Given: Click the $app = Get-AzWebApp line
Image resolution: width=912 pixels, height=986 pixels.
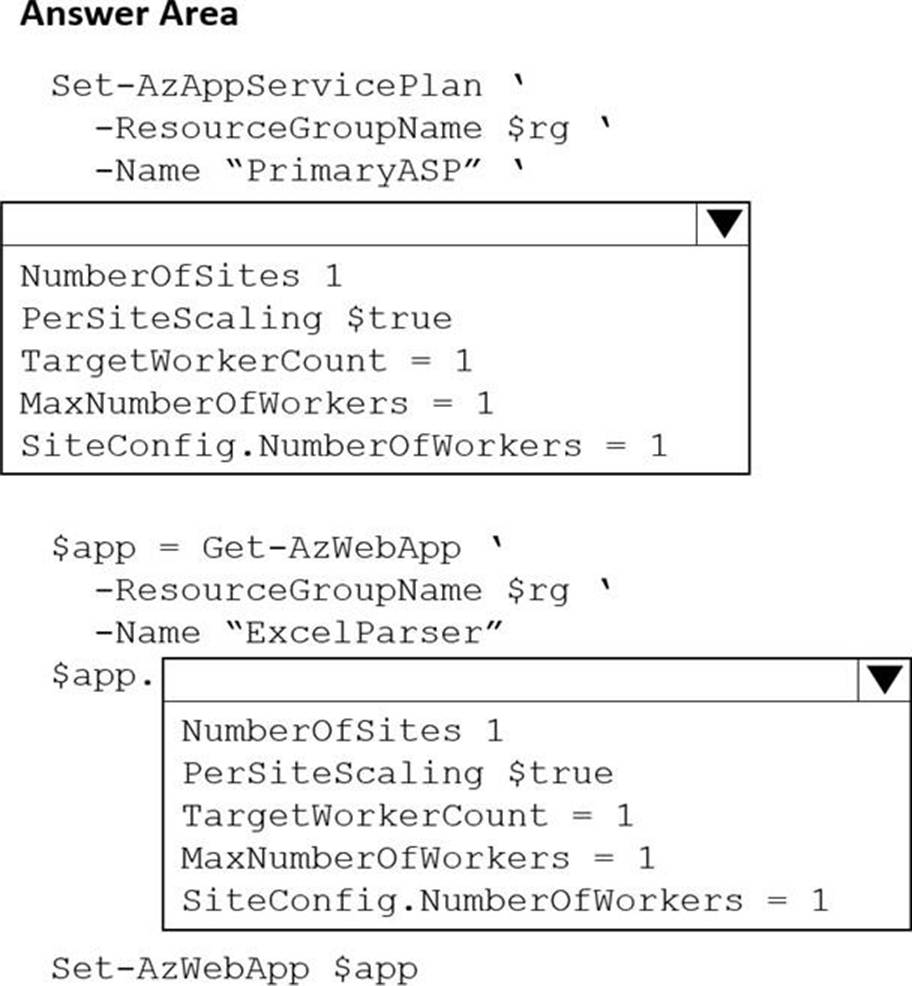Looking at the screenshot, I should tap(256, 548).
